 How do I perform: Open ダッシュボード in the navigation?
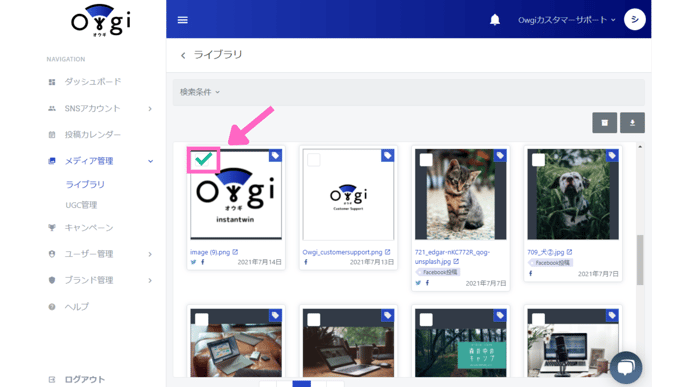(93, 82)
